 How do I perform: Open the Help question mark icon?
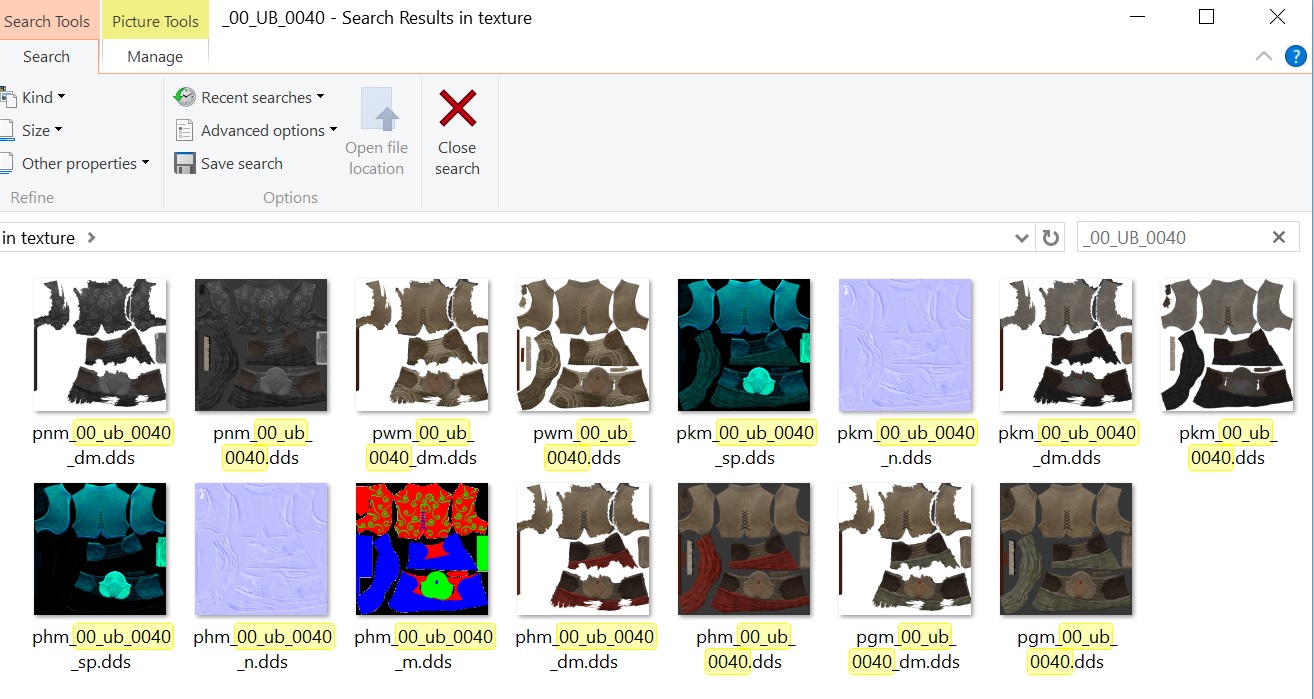1295,56
